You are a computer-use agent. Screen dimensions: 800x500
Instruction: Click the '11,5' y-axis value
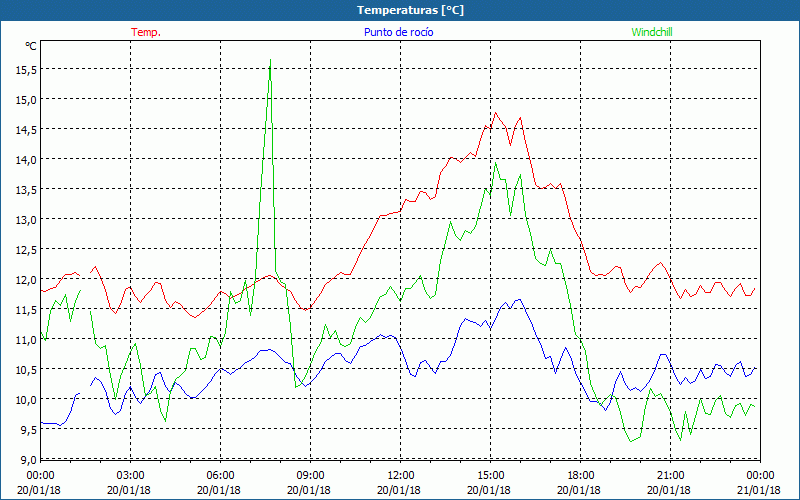(x=26, y=310)
